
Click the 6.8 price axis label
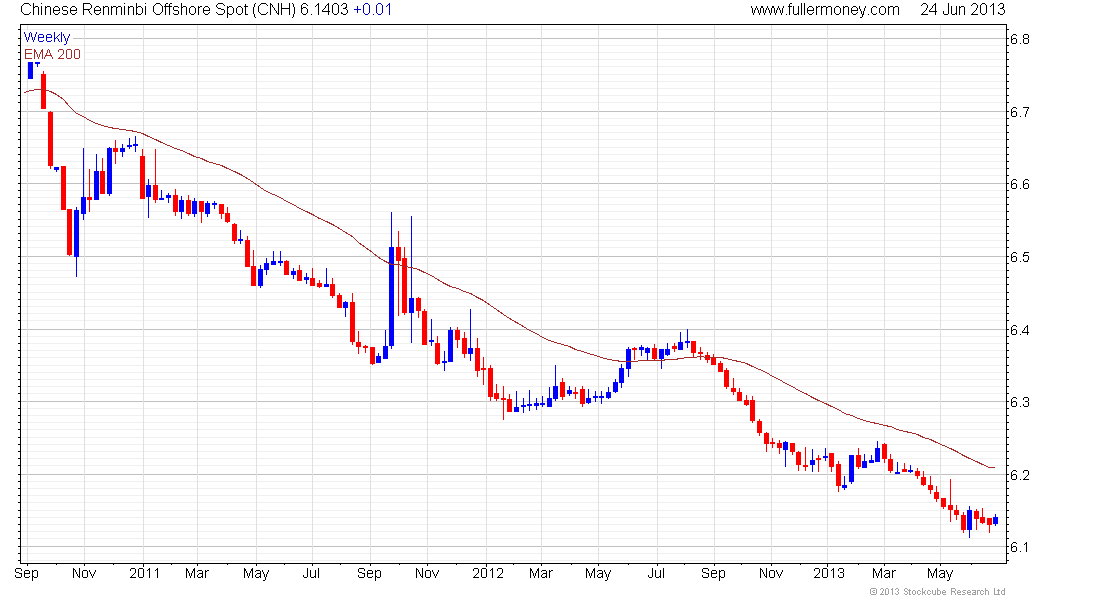[x=1019, y=39]
